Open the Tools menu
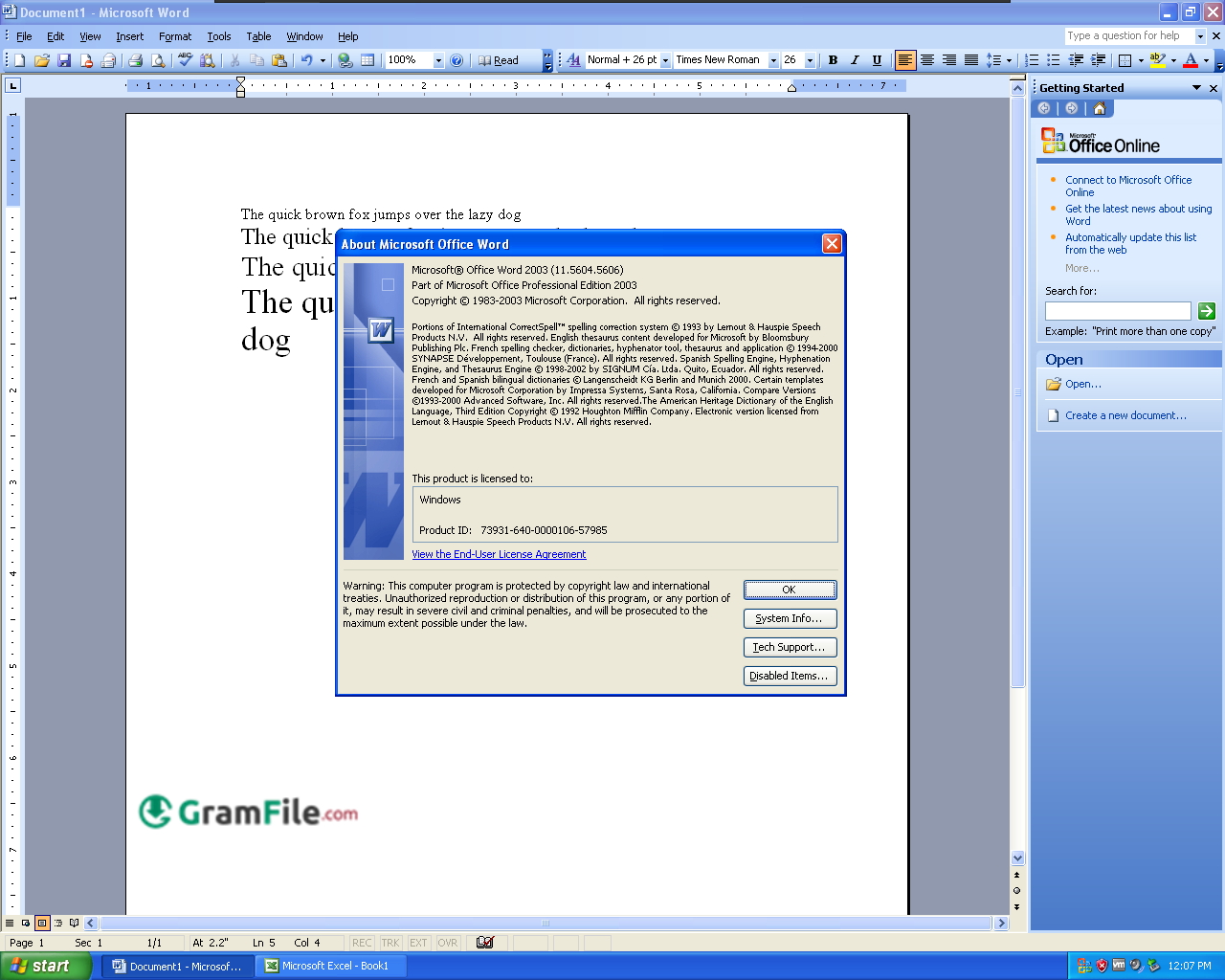Image resolution: width=1225 pixels, height=980 pixels. pos(219,36)
